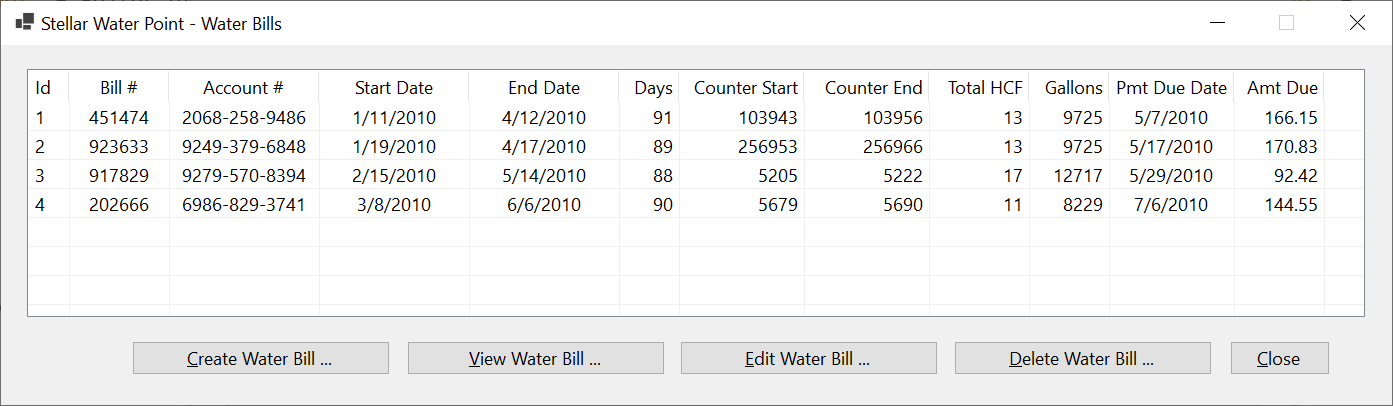Image resolution: width=1393 pixels, height=406 pixels.
Task: Click the Total HCF column header
Action: click(x=979, y=88)
